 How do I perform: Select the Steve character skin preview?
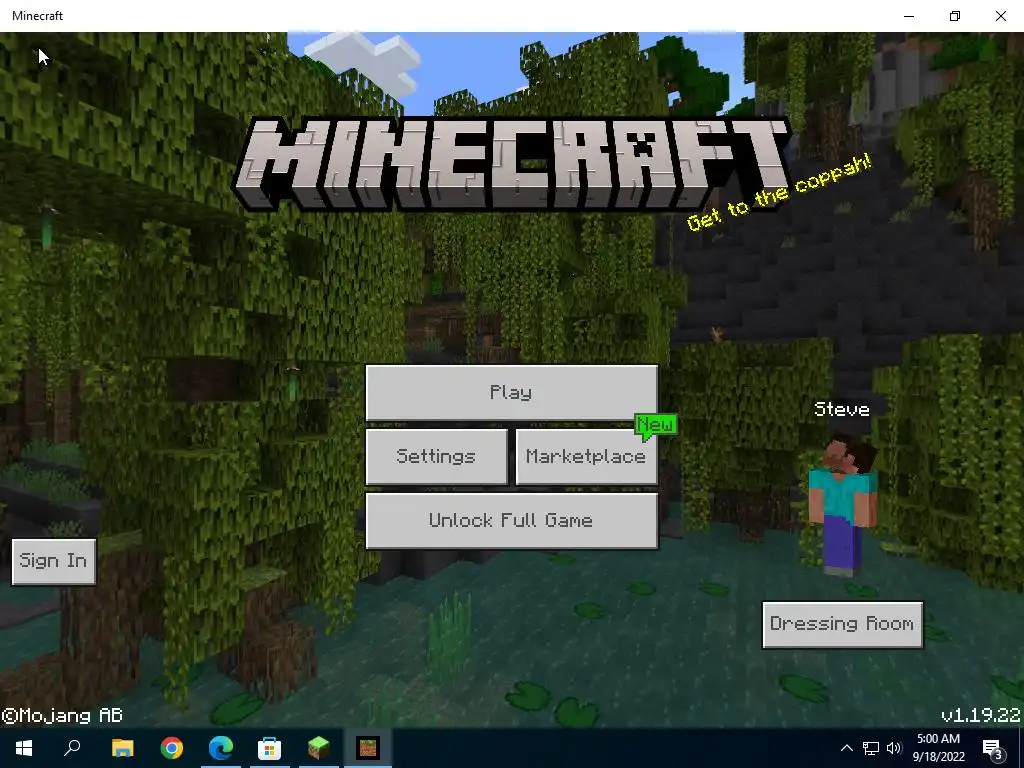tap(842, 506)
